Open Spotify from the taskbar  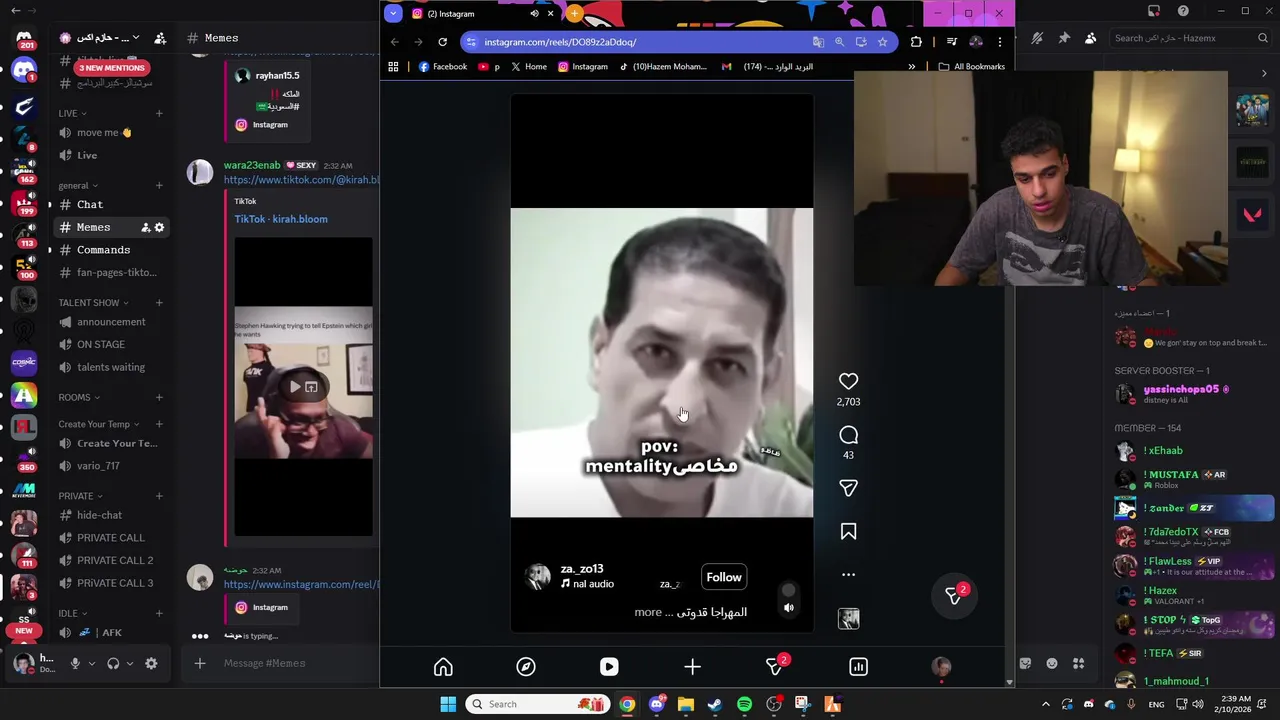(744, 704)
